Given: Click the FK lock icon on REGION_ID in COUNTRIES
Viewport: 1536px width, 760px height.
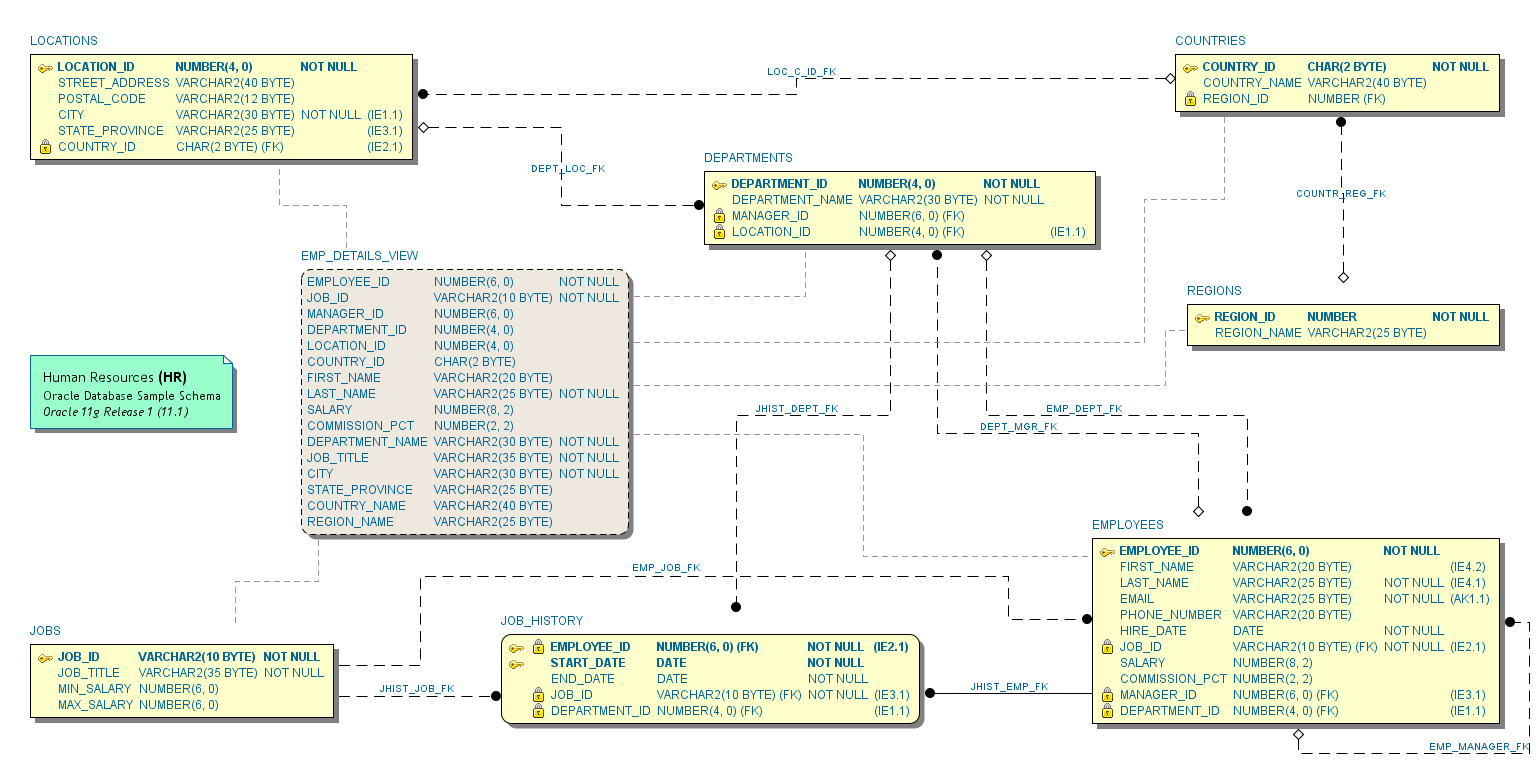Looking at the screenshot, I should click(x=1188, y=99).
